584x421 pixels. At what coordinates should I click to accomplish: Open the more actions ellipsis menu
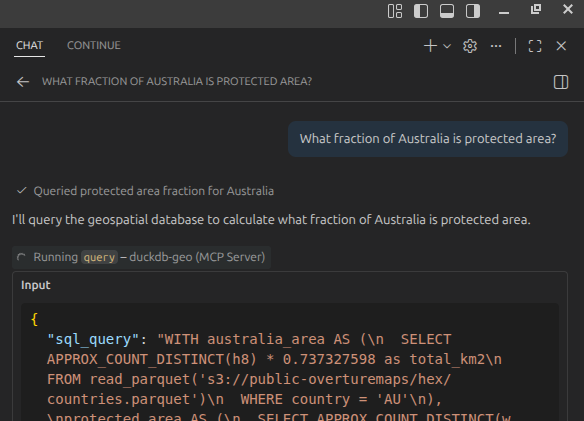click(496, 46)
